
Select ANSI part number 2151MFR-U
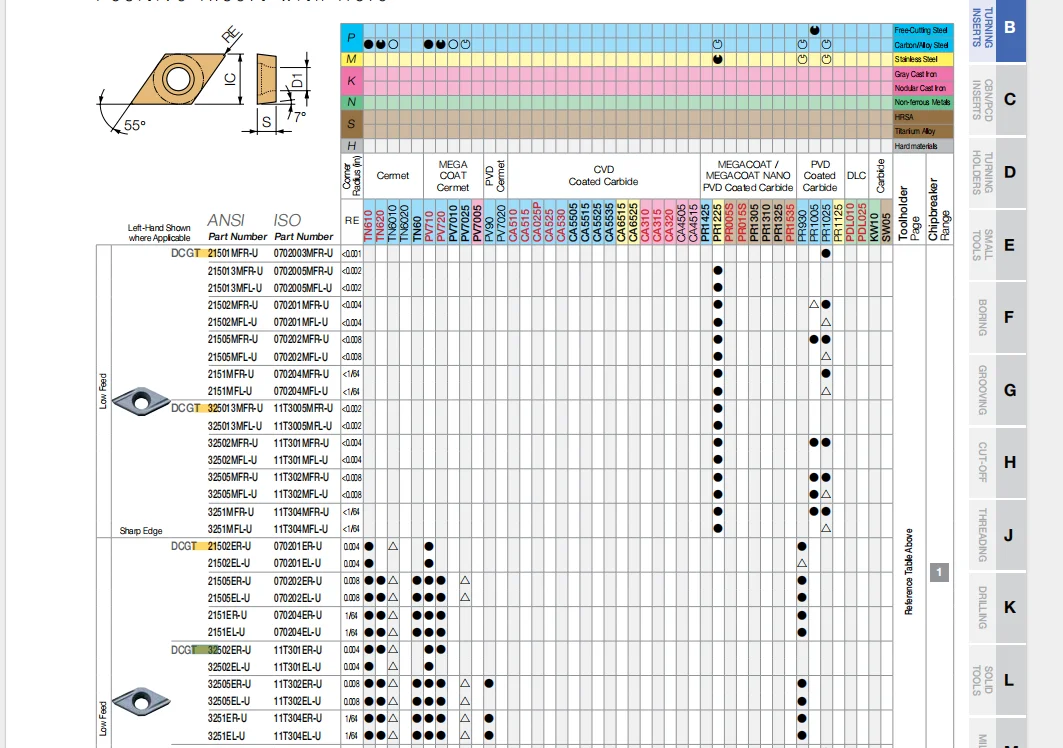(230, 374)
